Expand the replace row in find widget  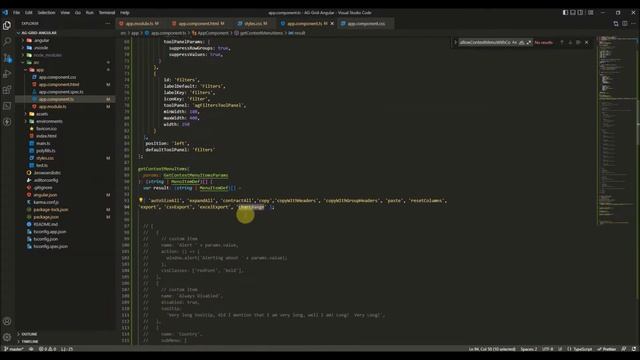pyautogui.click(x=456, y=42)
